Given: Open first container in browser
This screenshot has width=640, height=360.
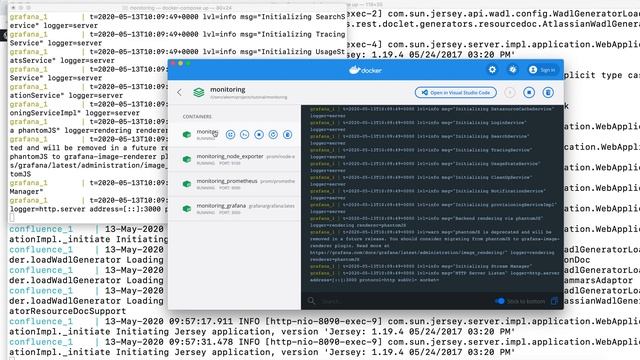Looking at the screenshot, I should (230, 134).
